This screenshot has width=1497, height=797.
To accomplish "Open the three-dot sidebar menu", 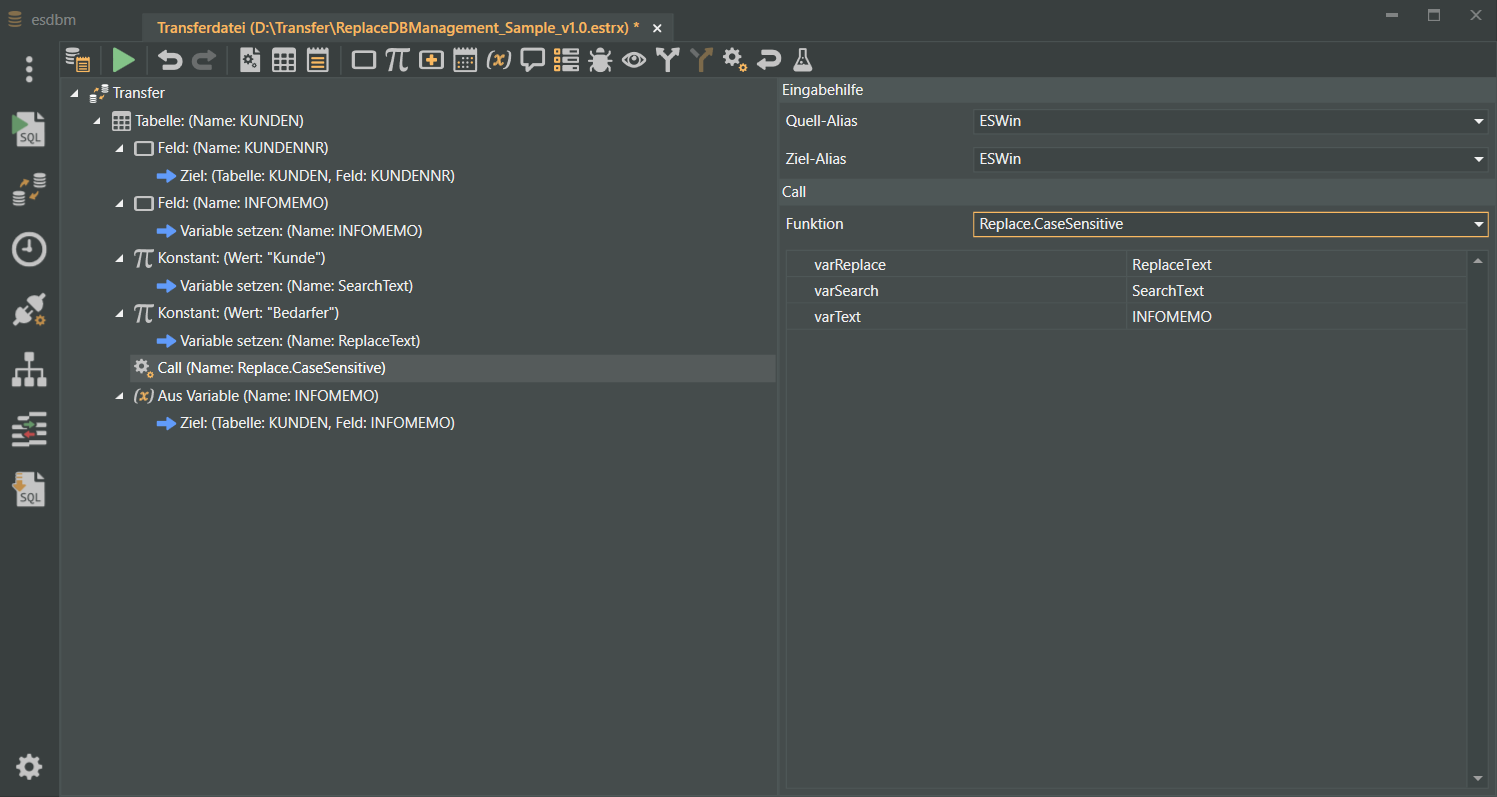I will 29,69.
